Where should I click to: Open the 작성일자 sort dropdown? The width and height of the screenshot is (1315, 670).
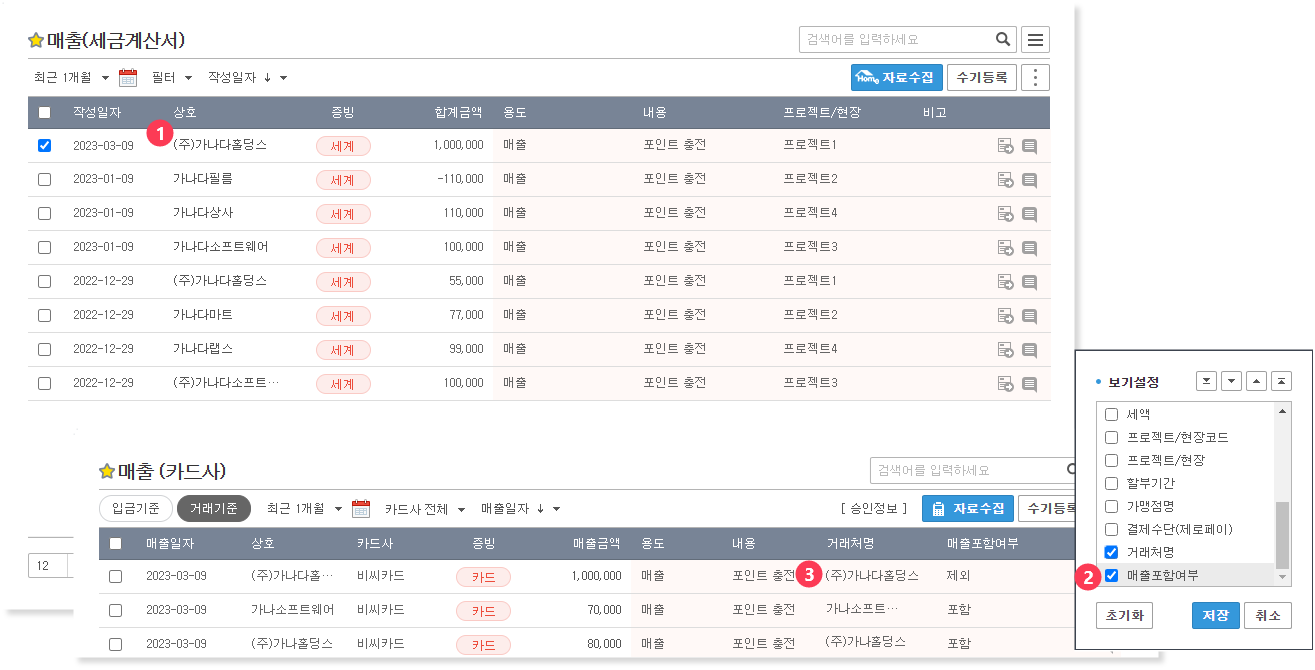click(248, 77)
